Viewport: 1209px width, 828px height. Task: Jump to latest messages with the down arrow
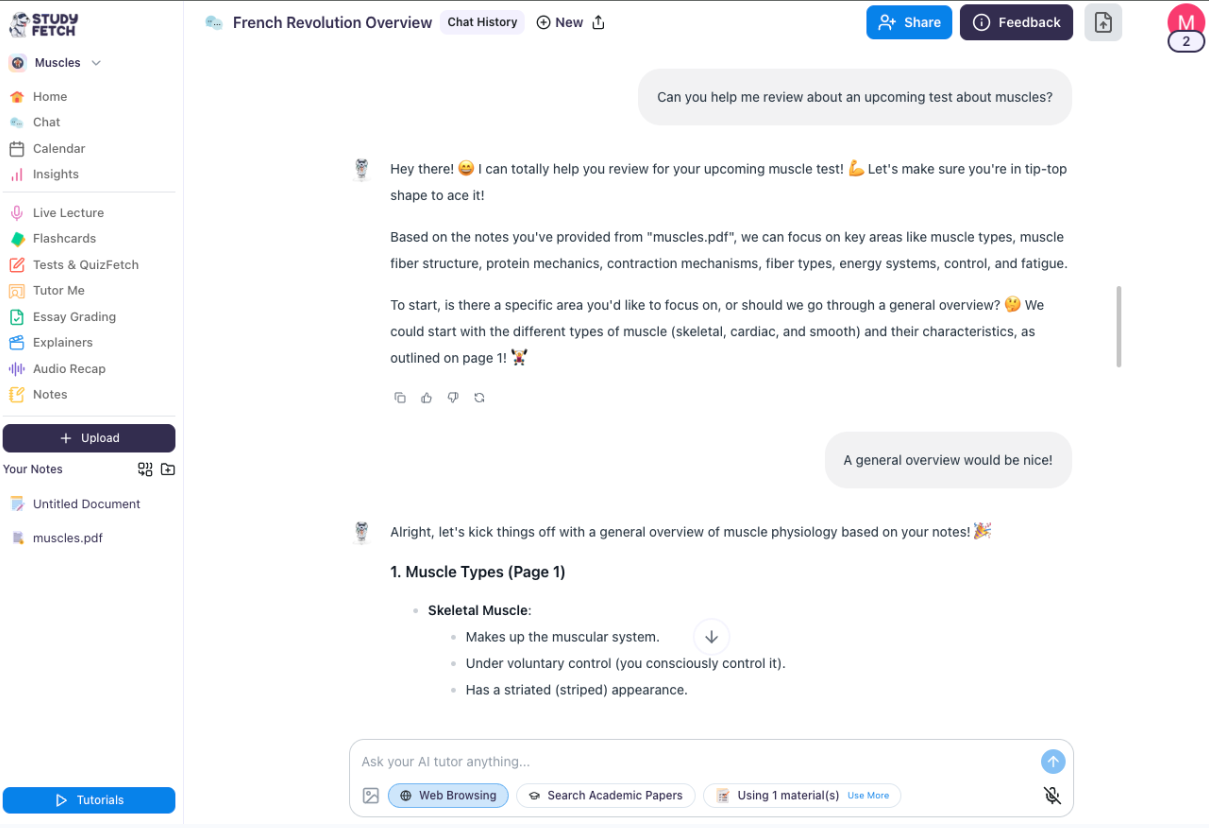coord(711,636)
